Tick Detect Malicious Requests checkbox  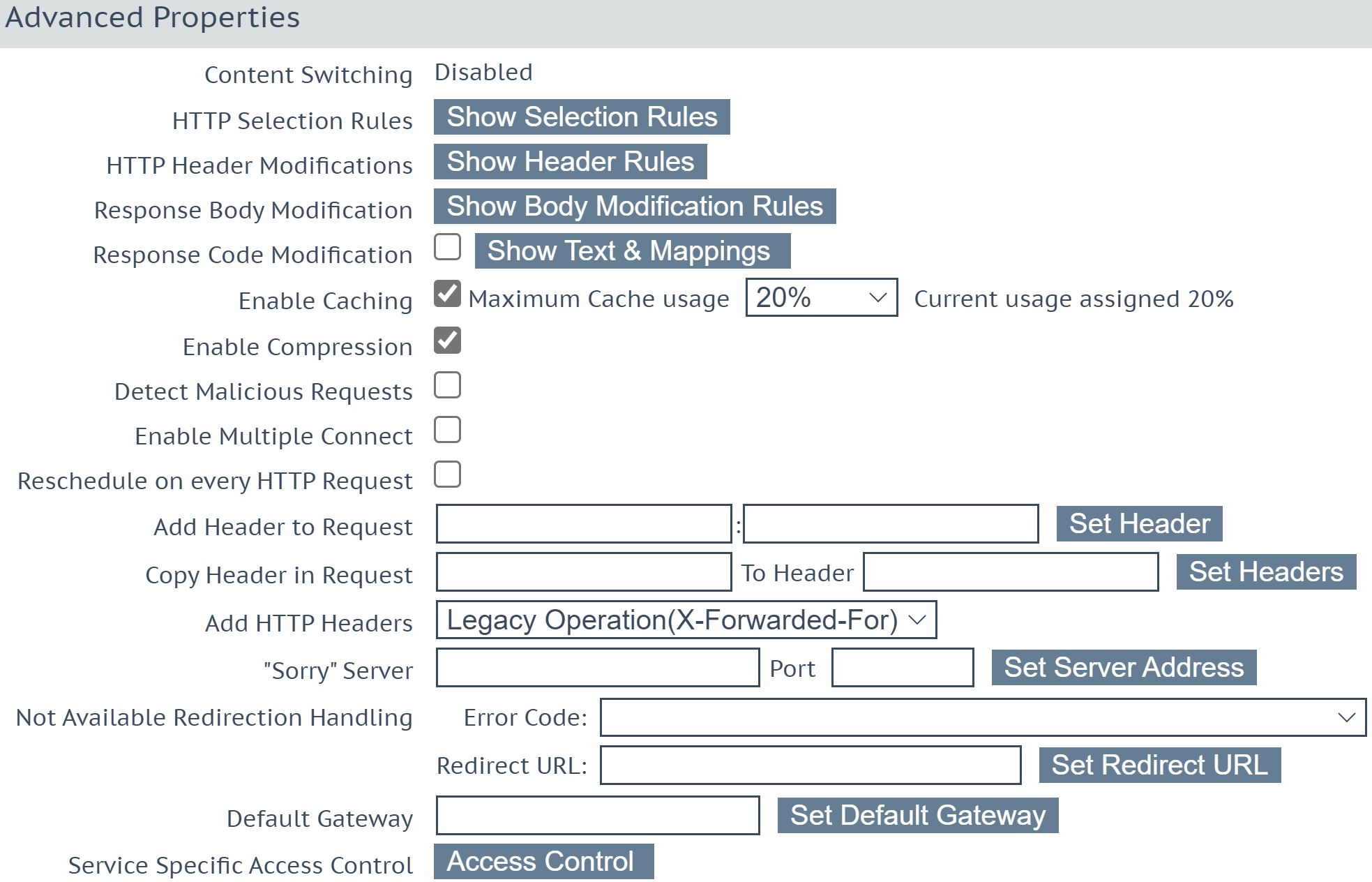tap(447, 384)
